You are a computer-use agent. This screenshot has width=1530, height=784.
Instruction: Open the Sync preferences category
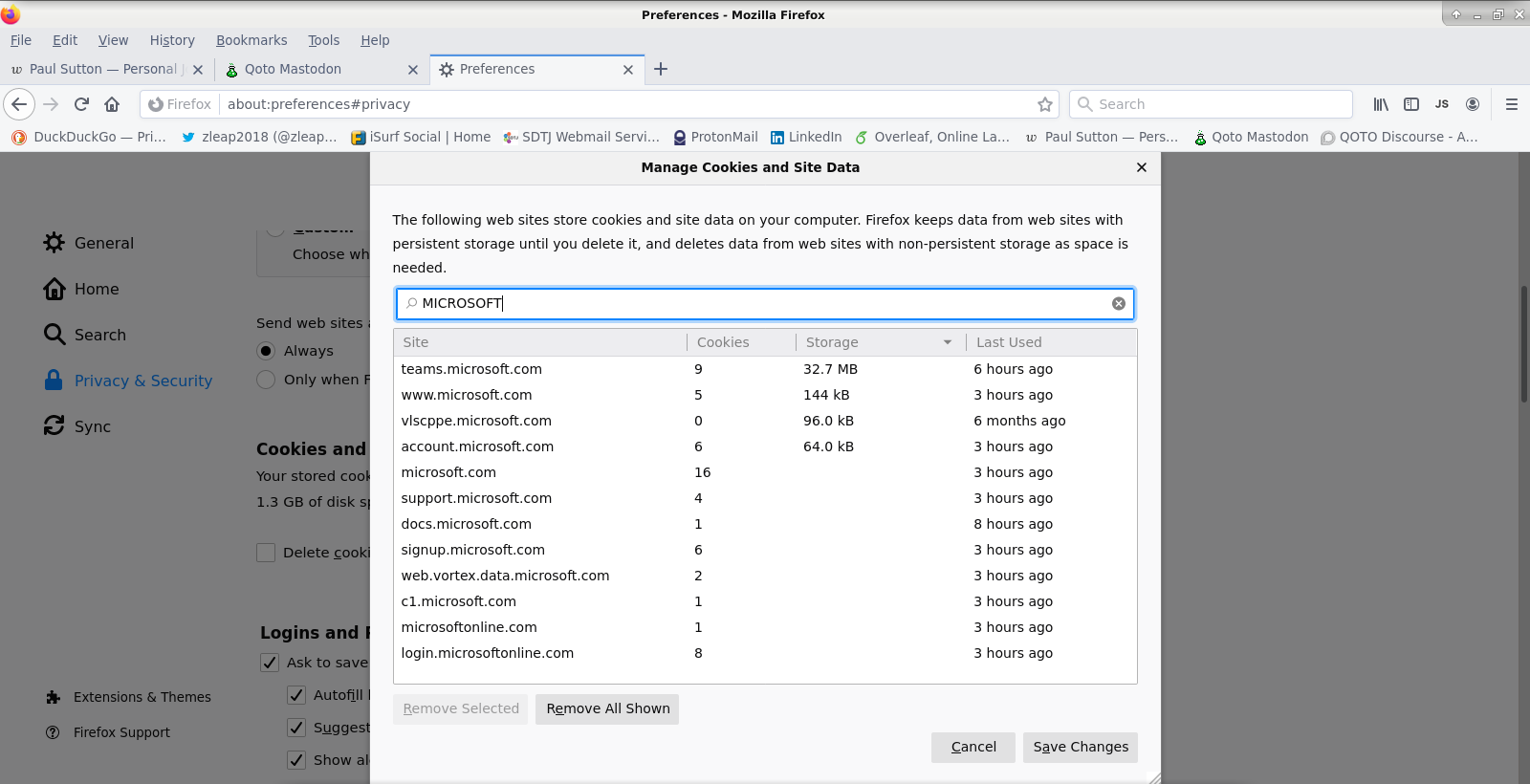point(77,426)
